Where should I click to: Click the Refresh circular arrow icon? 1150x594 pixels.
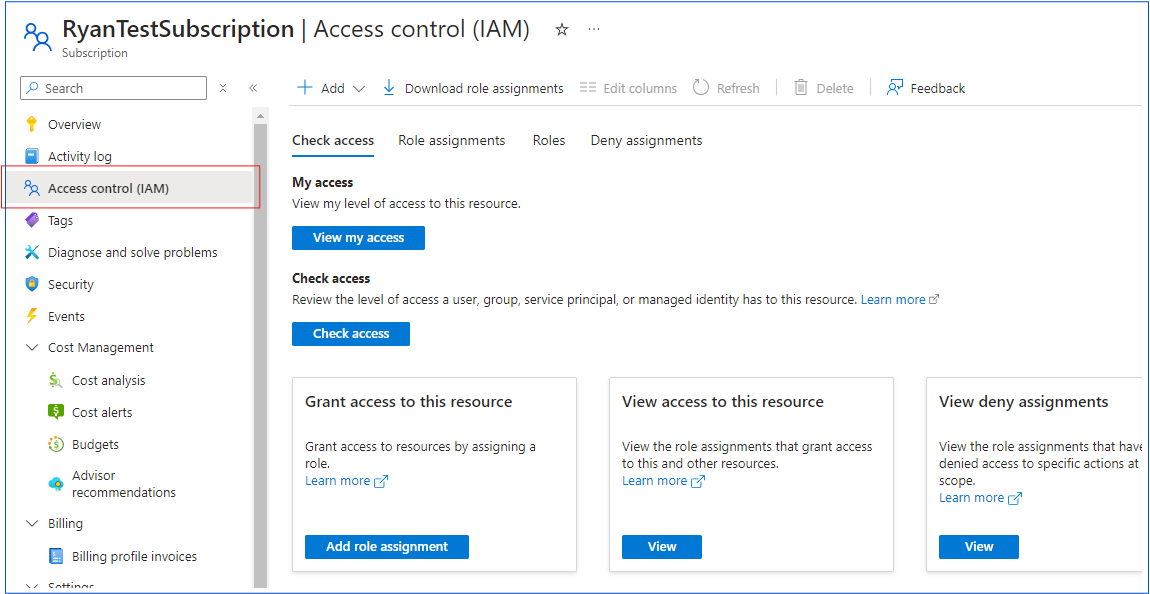701,88
